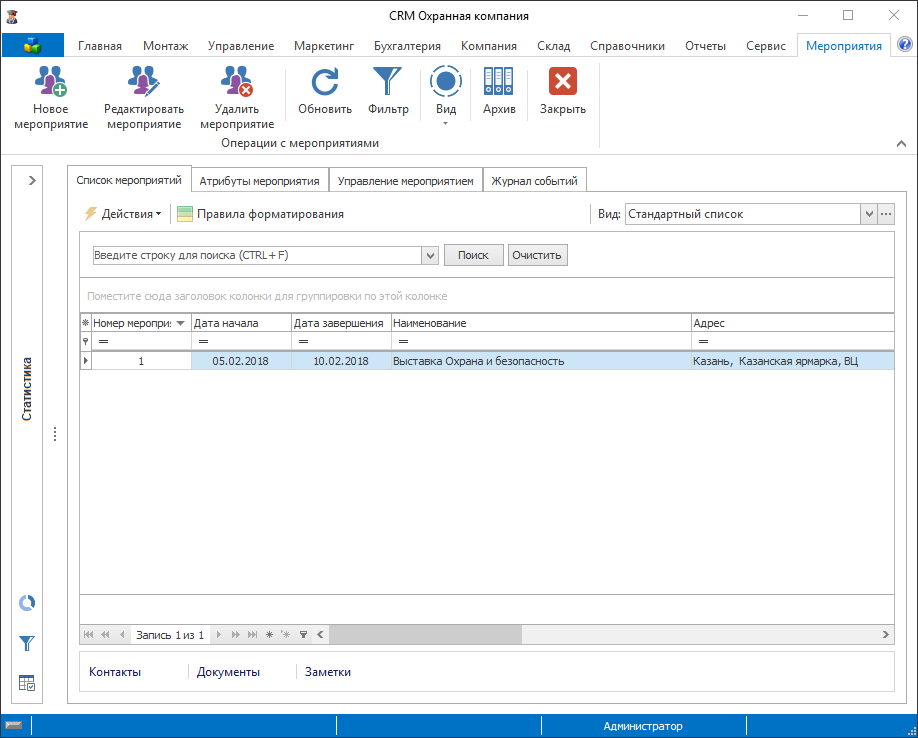
Task: Open the Отчеты ribbon tab
Action: pyautogui.click(x=705, y=46)
